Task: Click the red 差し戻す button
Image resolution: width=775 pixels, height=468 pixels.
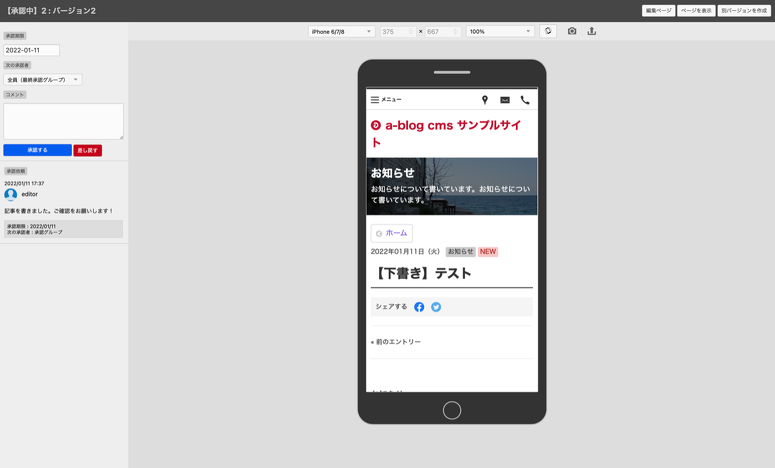Action: (87, 150)
